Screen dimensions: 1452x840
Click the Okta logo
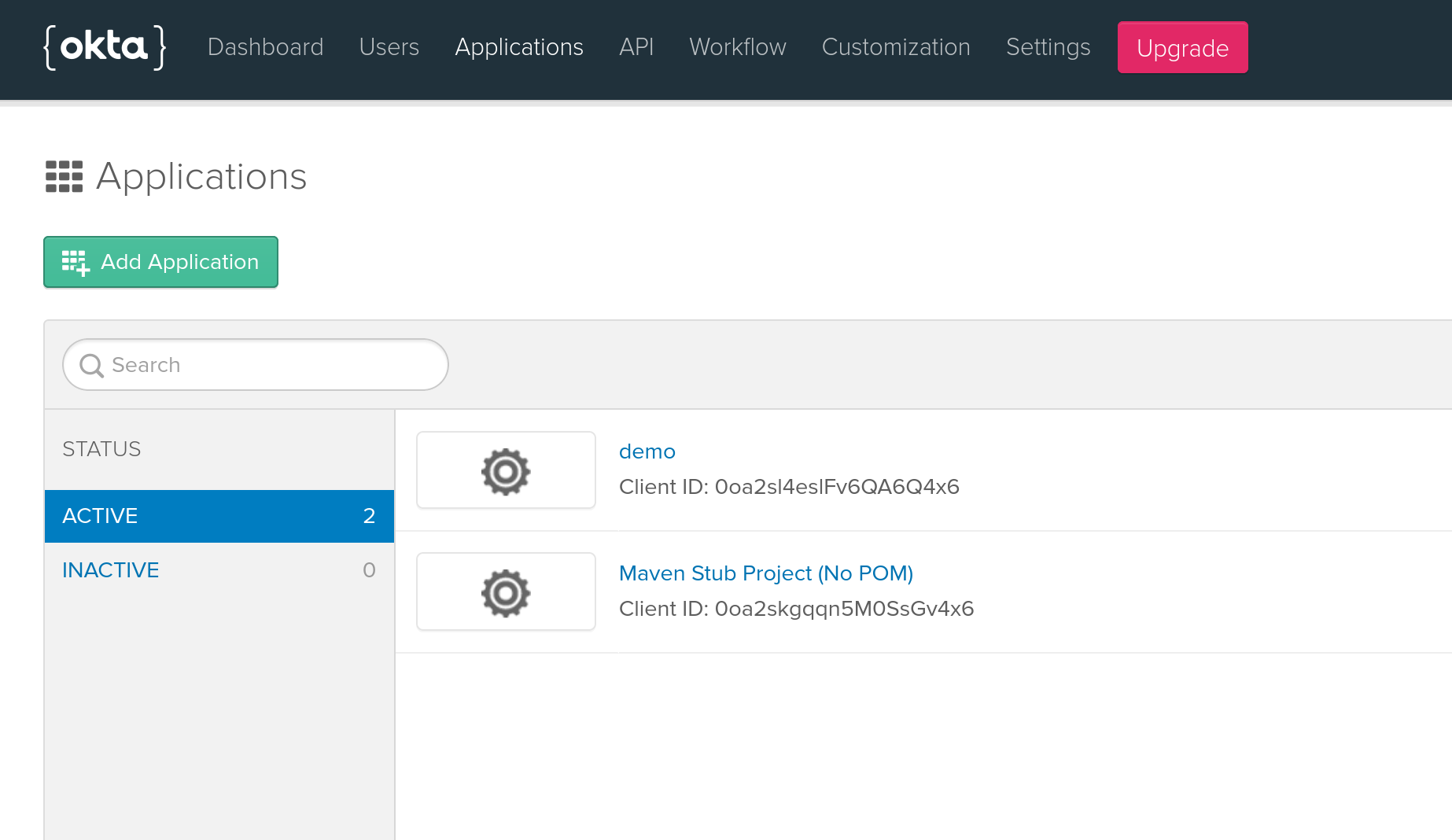coord(105,47)
